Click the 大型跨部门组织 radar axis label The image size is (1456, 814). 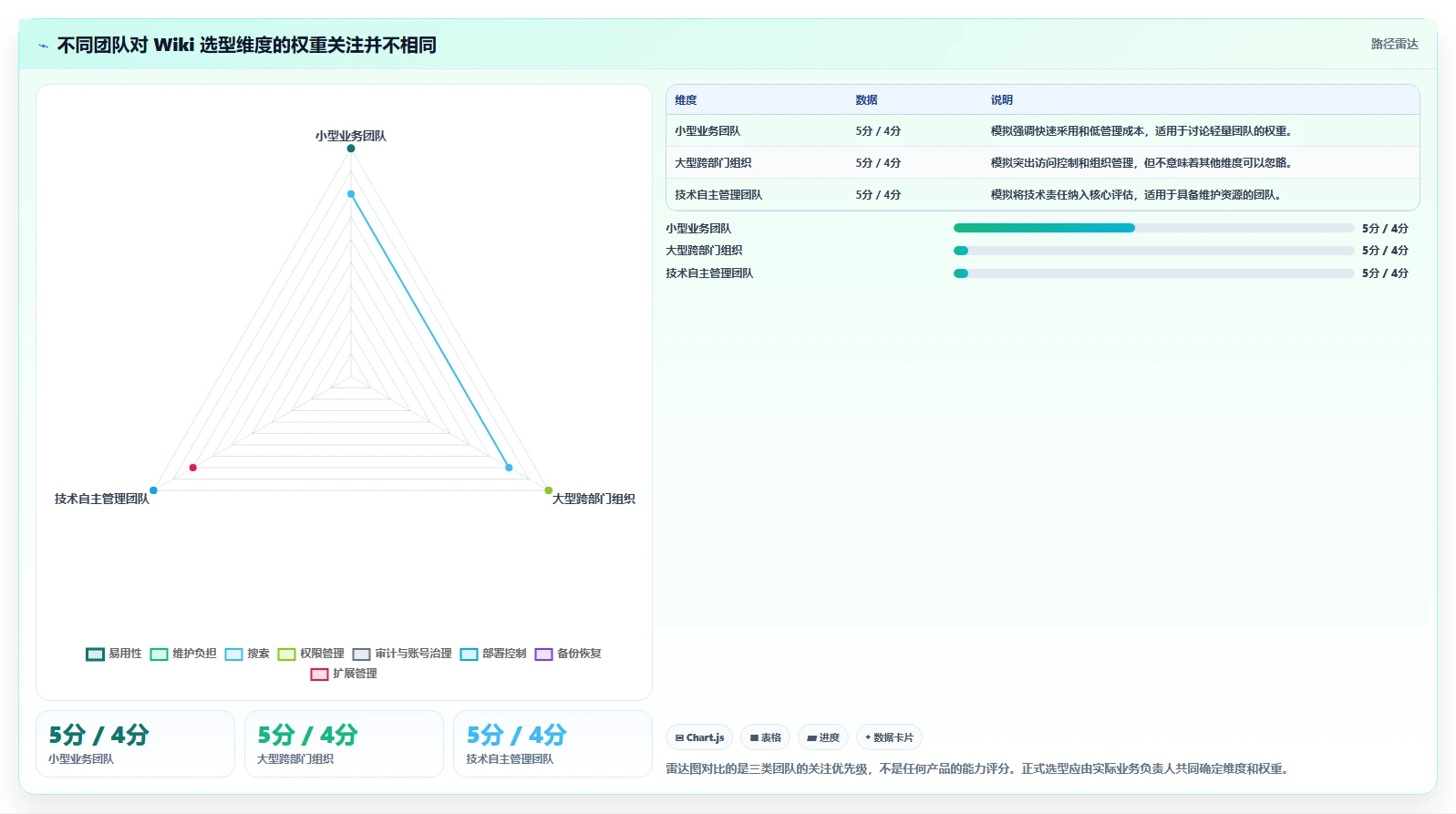tap(594, 499)
